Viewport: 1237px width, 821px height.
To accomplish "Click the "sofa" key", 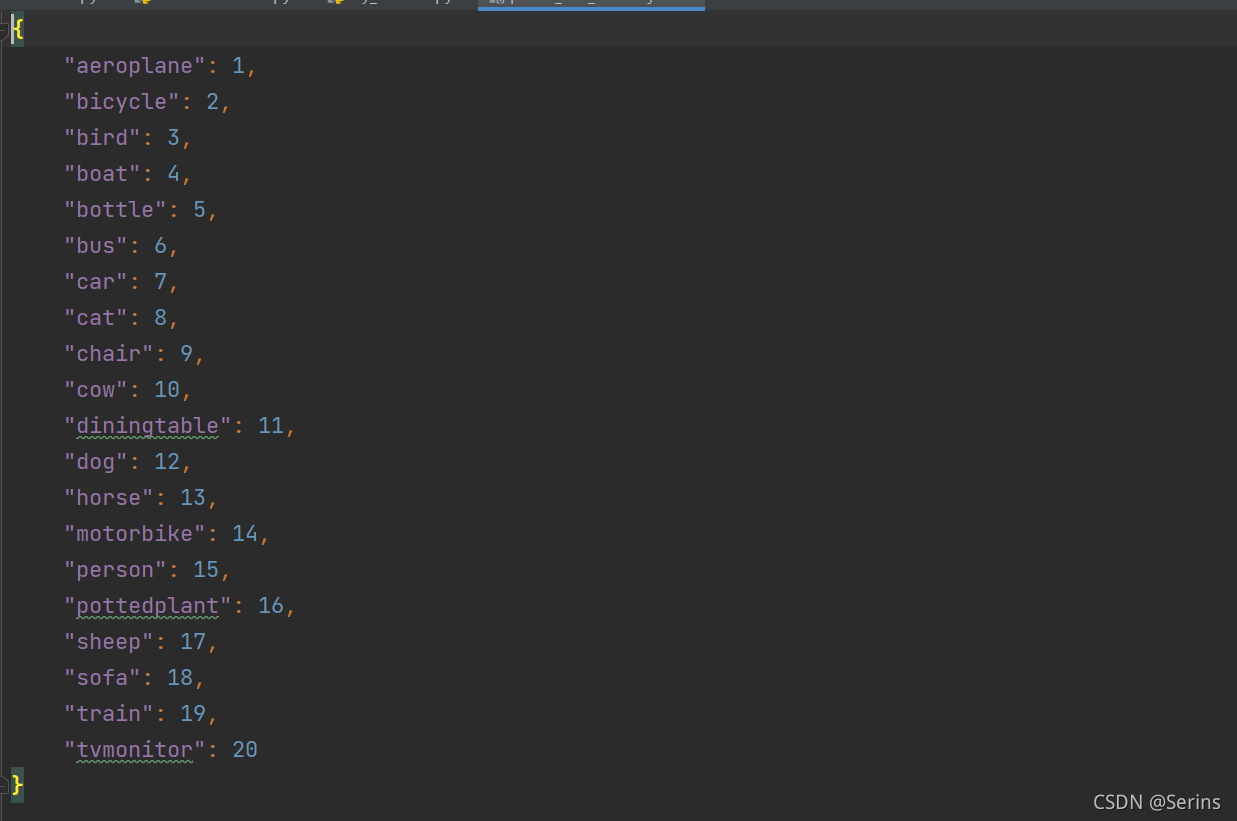I will click(103, 678).
